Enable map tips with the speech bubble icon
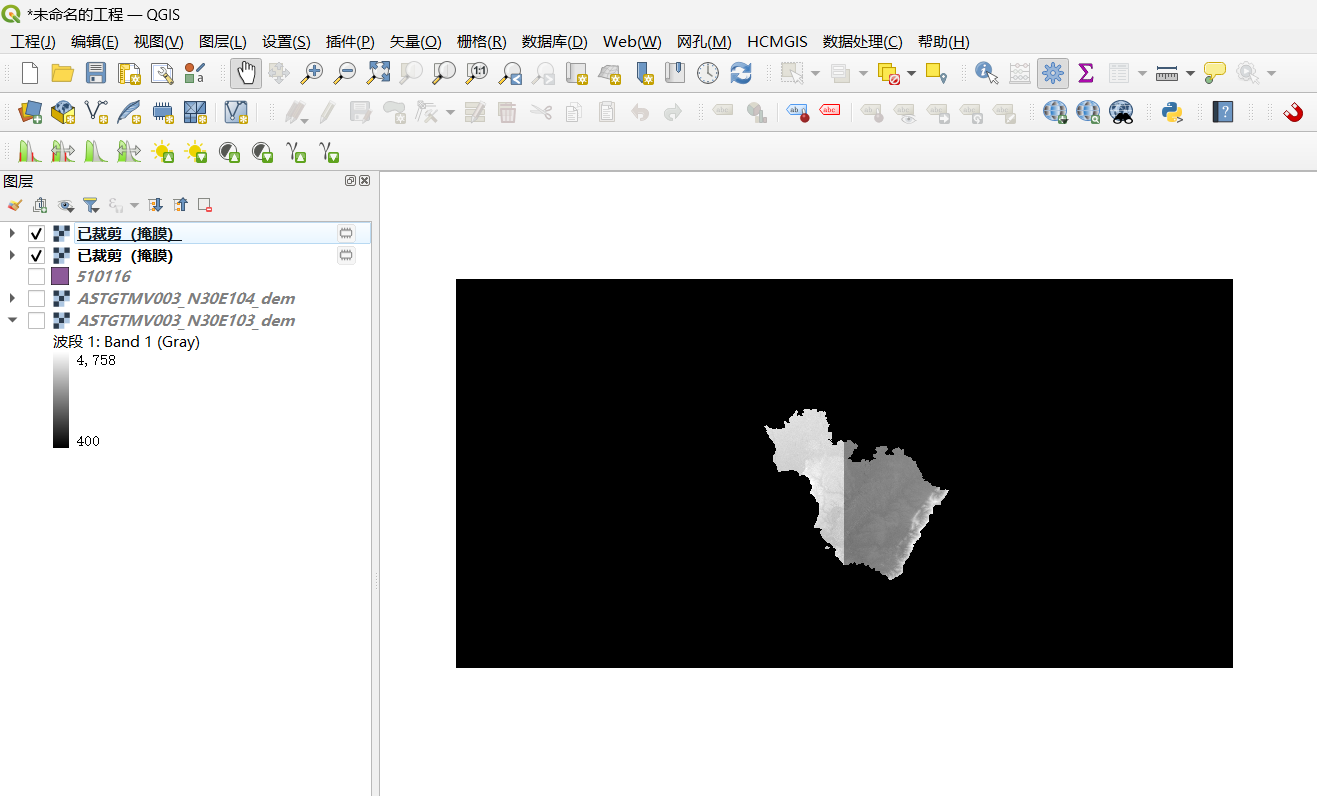The width and height of the screenshot is (1317, 796). pos(1215,73)
